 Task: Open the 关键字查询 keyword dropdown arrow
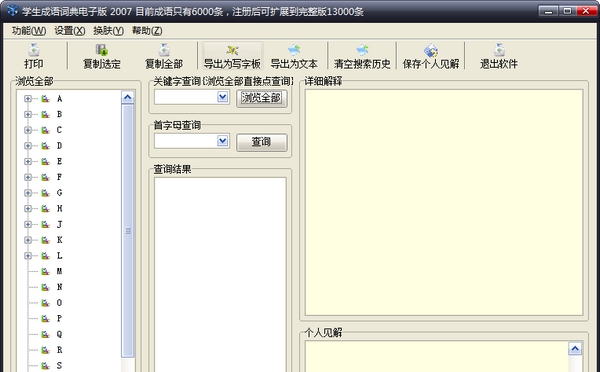223,97
